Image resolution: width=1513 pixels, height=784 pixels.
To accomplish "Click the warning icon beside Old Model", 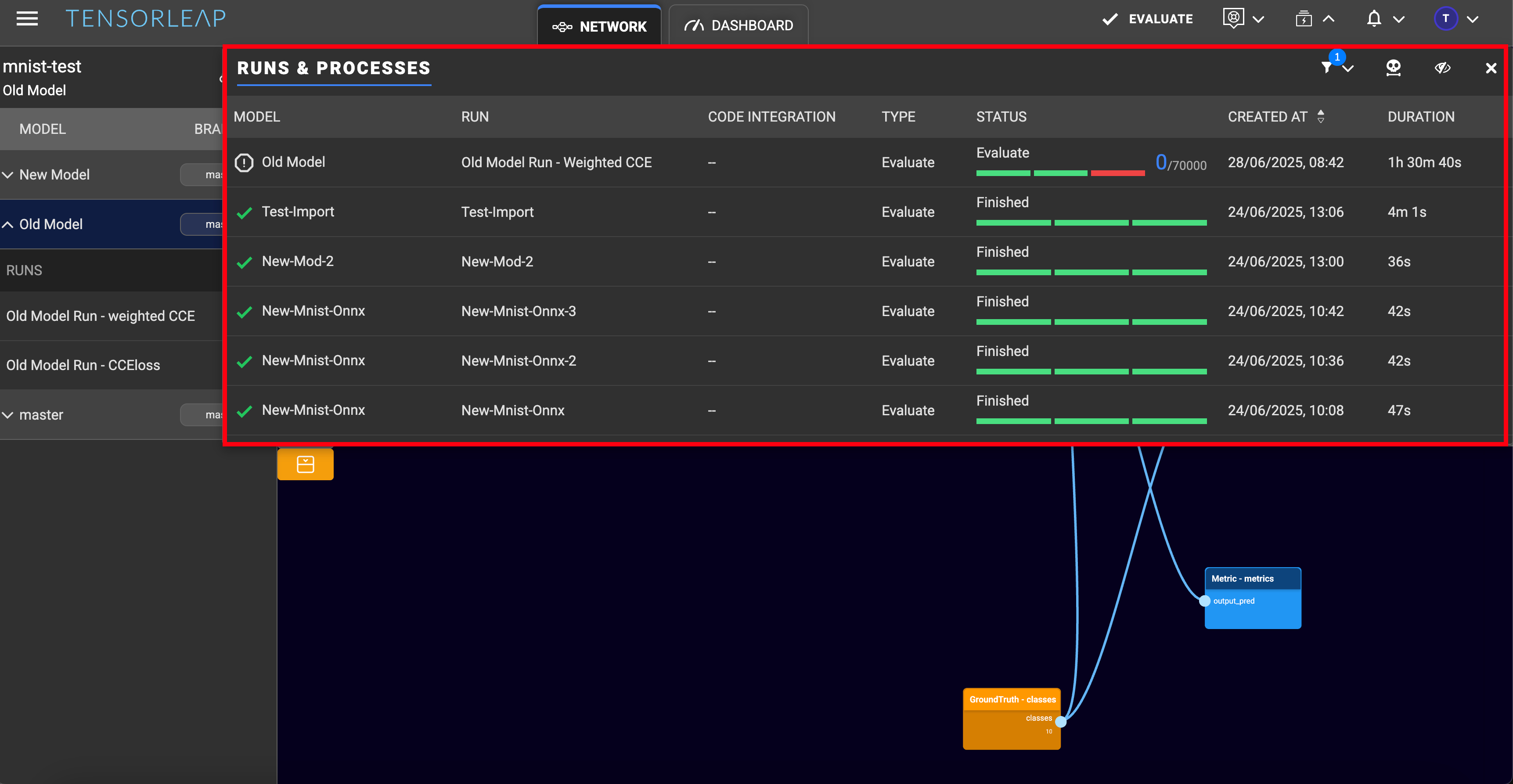I will tap(244, 163).
